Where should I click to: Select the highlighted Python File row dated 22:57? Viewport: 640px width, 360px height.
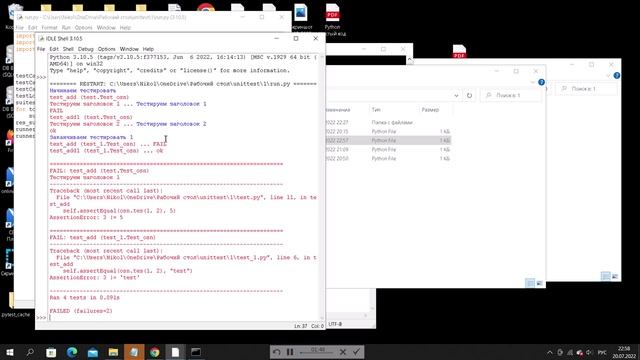pos(389,140)
